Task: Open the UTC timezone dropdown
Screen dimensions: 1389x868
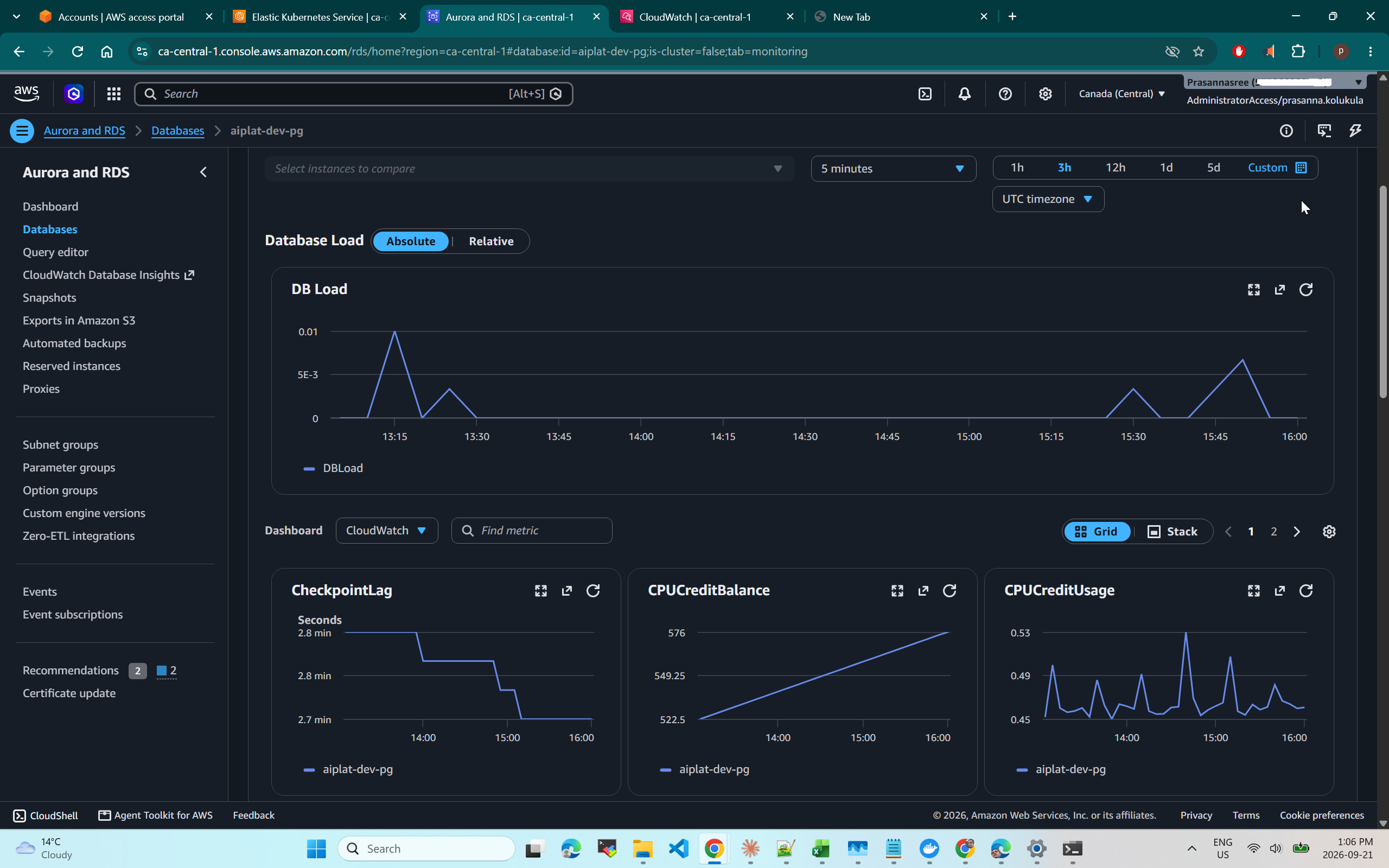Action: (1048, 199)
